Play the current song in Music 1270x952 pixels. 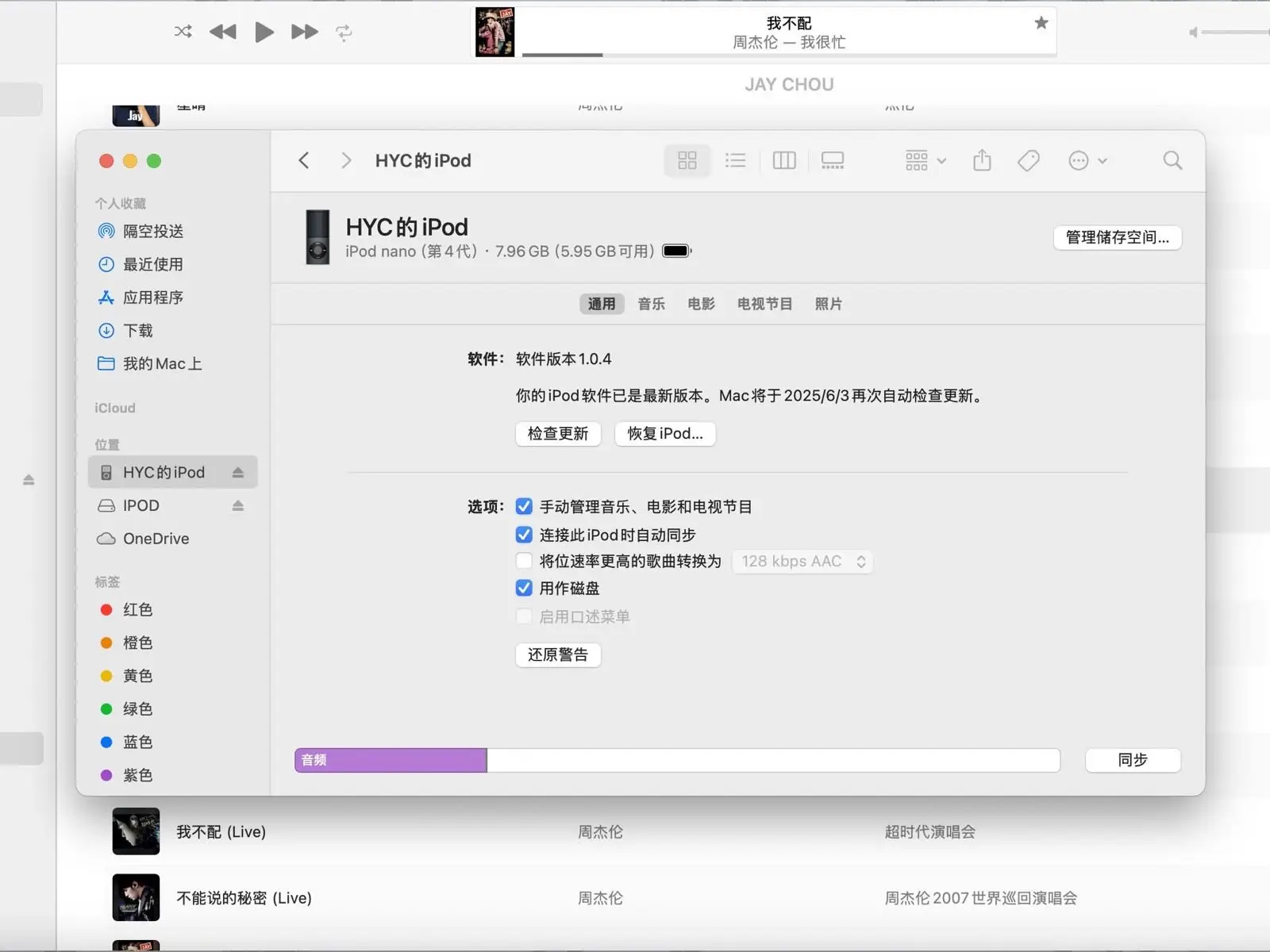264,32
